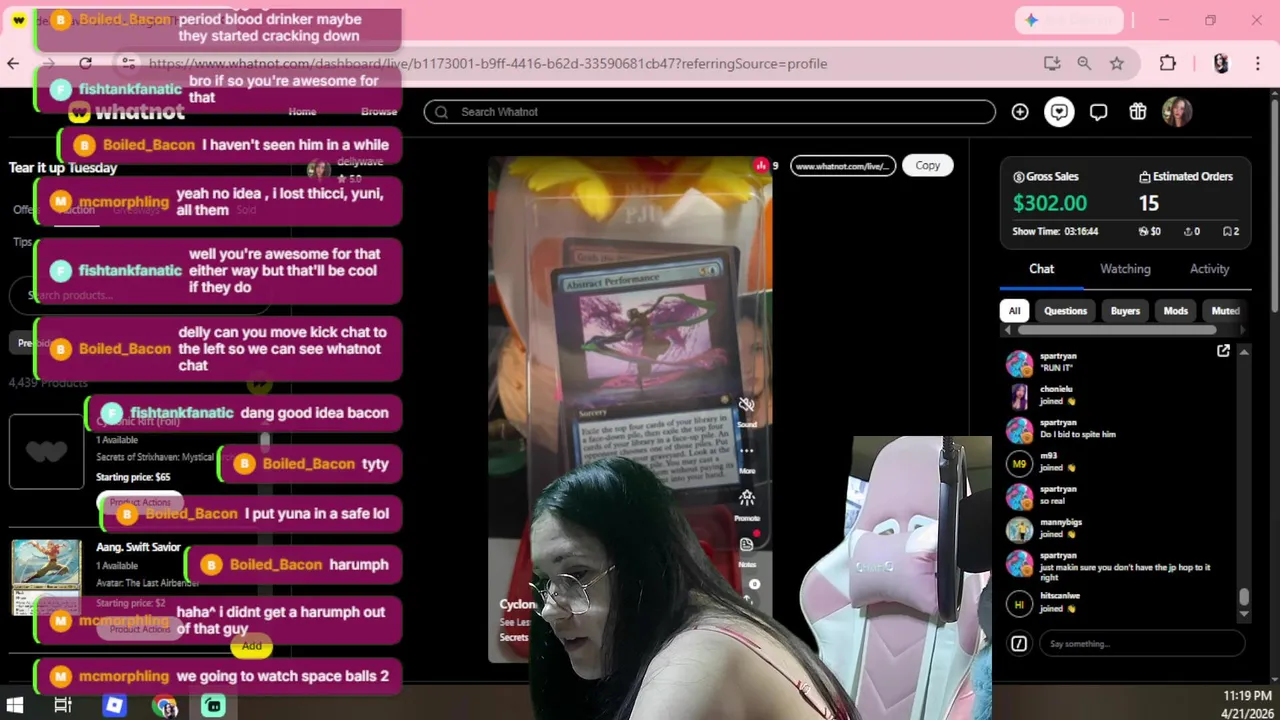Open the browser extensions puzzle icon
The height and width of the screenshot is (720, 1280).
click(1168, 63)
